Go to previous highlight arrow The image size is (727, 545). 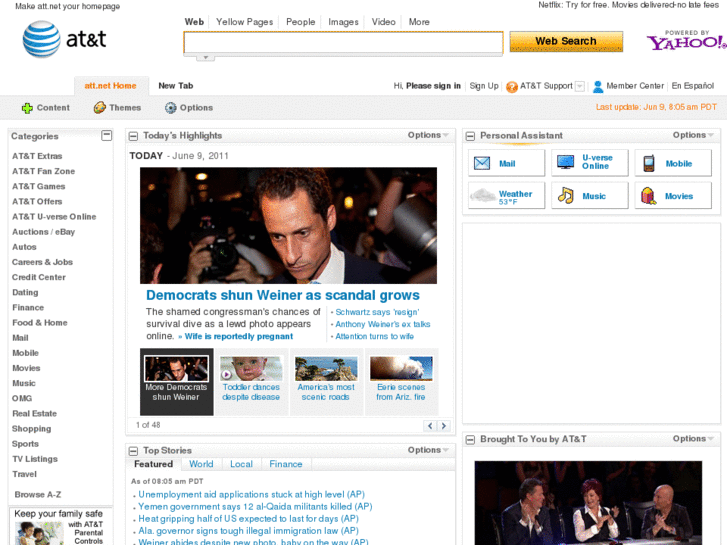430,426
